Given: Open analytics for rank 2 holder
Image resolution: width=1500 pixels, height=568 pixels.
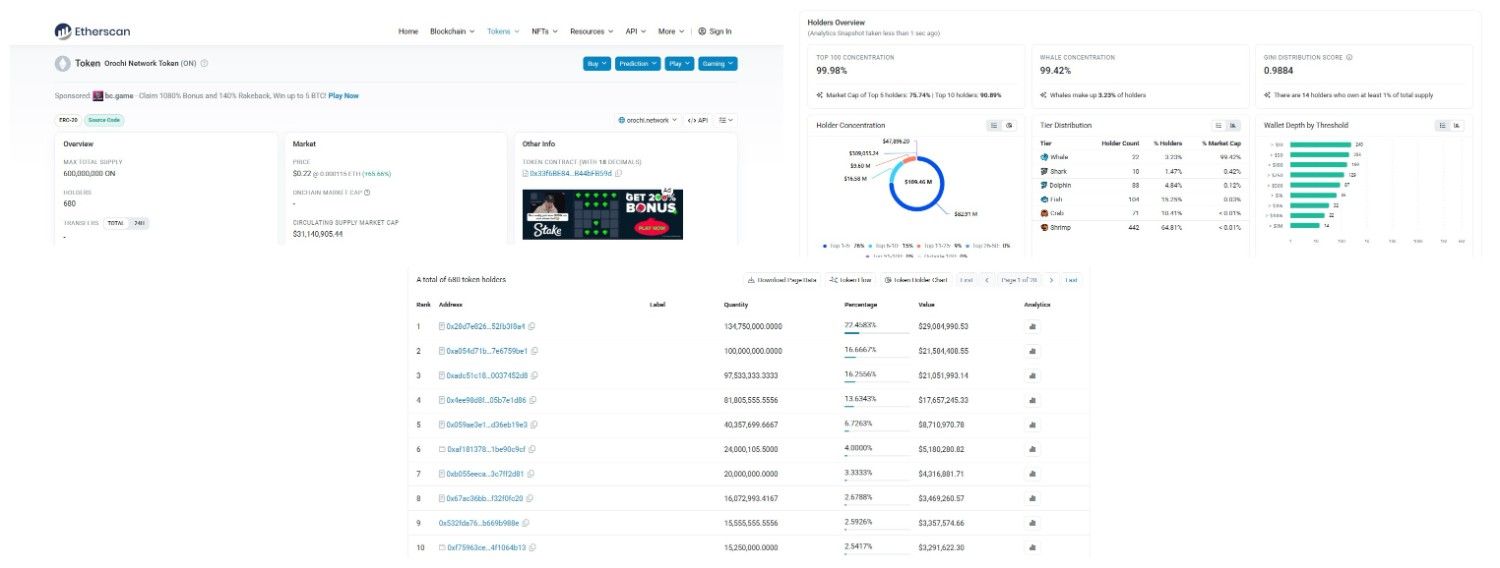Looking at the screenshot, I should coord(1031,351).
